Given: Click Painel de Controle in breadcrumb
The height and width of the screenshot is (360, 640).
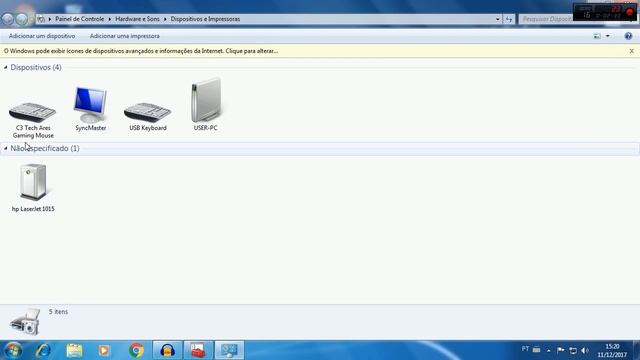Looking at the screenshot, I should 80,19.
